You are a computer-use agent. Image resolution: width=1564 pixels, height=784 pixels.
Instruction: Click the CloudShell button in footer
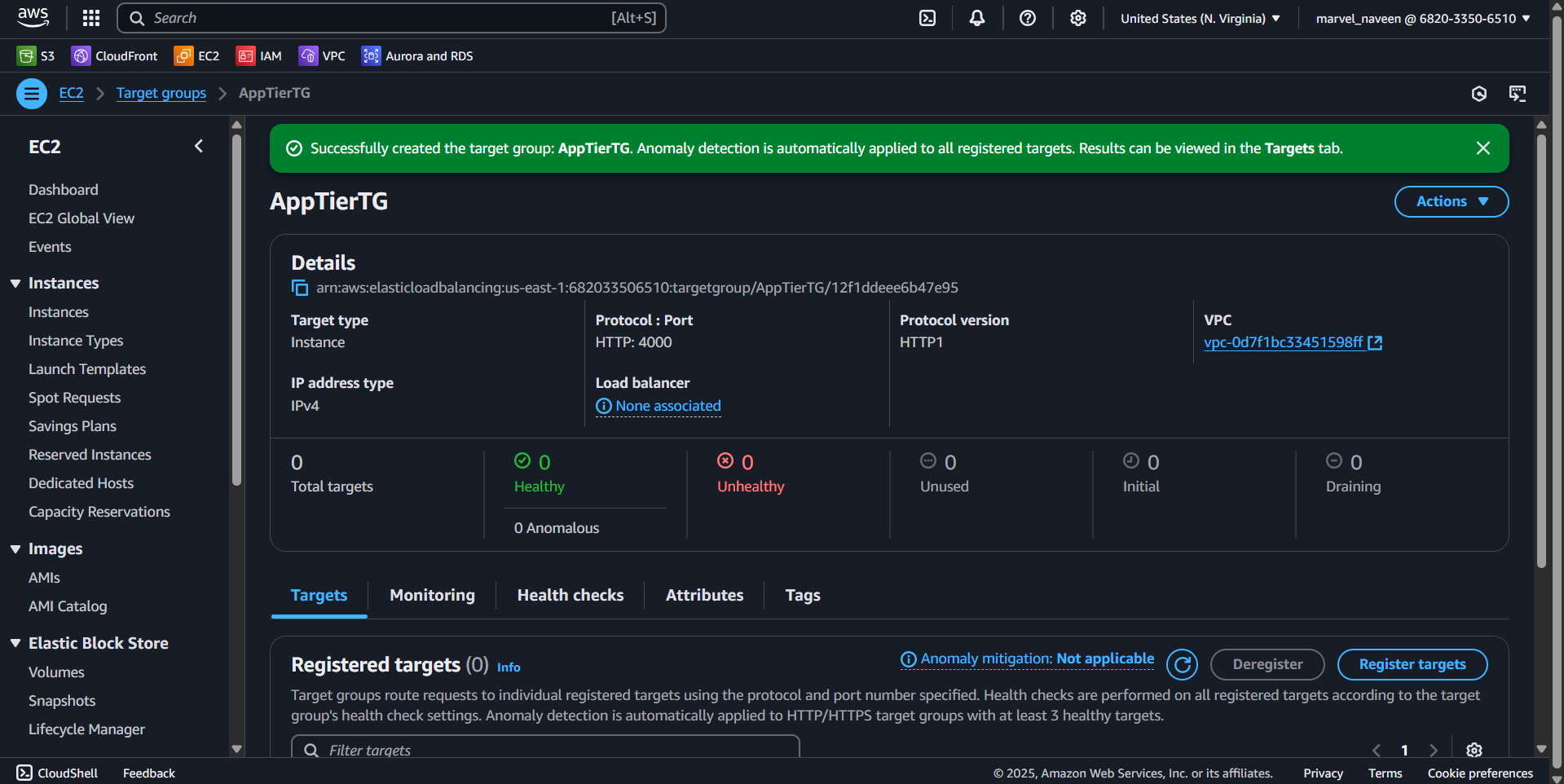pyautogui.click(x=57, y=773)
